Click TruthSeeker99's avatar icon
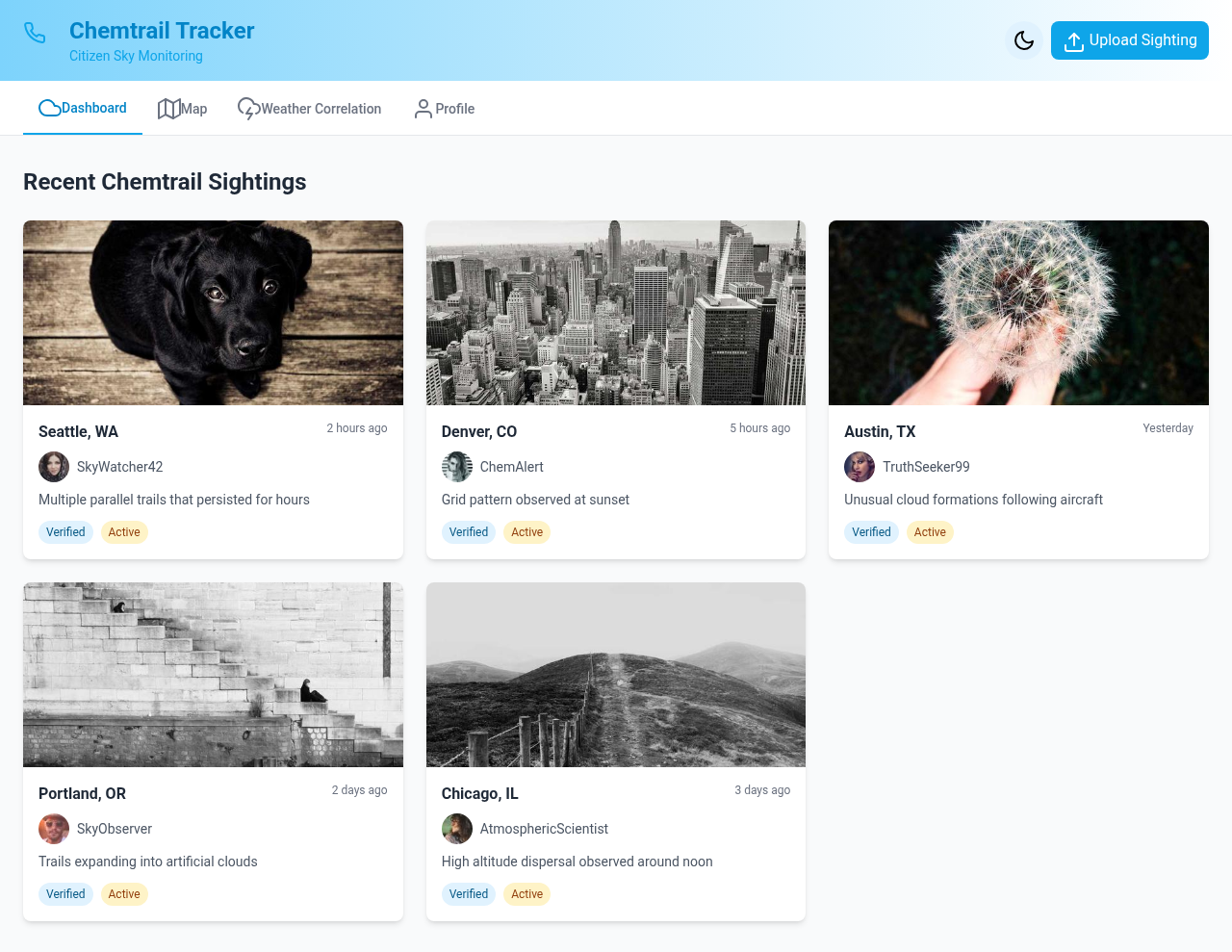1232x952 pixels. click(860, 467)
